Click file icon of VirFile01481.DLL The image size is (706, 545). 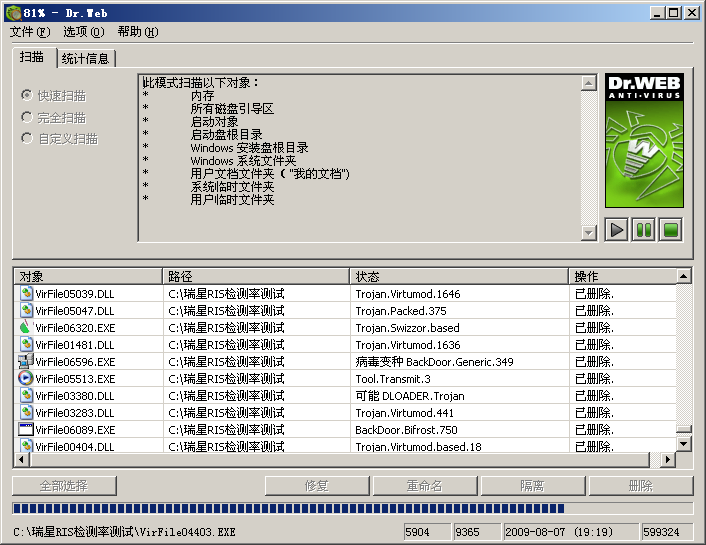[x=26, y=345]
